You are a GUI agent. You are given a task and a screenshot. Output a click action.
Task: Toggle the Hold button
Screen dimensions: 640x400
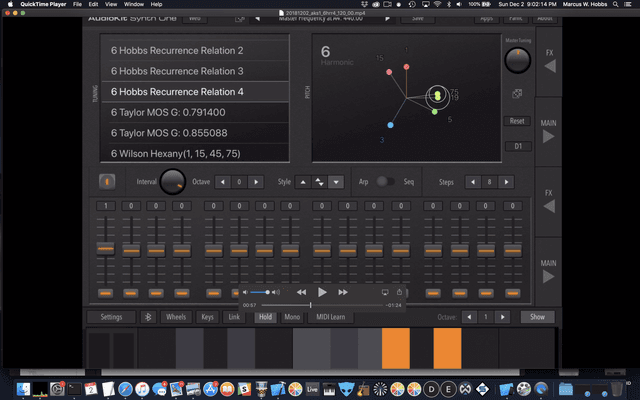click(x=265, y=317)
